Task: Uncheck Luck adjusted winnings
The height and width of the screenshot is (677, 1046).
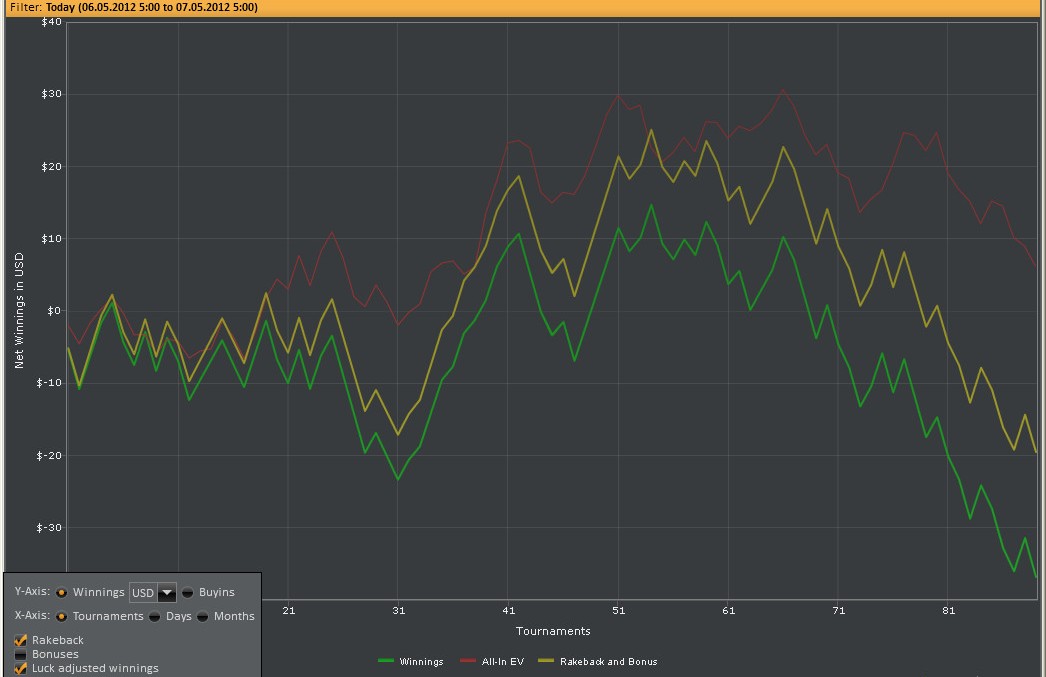Action: 21,668
